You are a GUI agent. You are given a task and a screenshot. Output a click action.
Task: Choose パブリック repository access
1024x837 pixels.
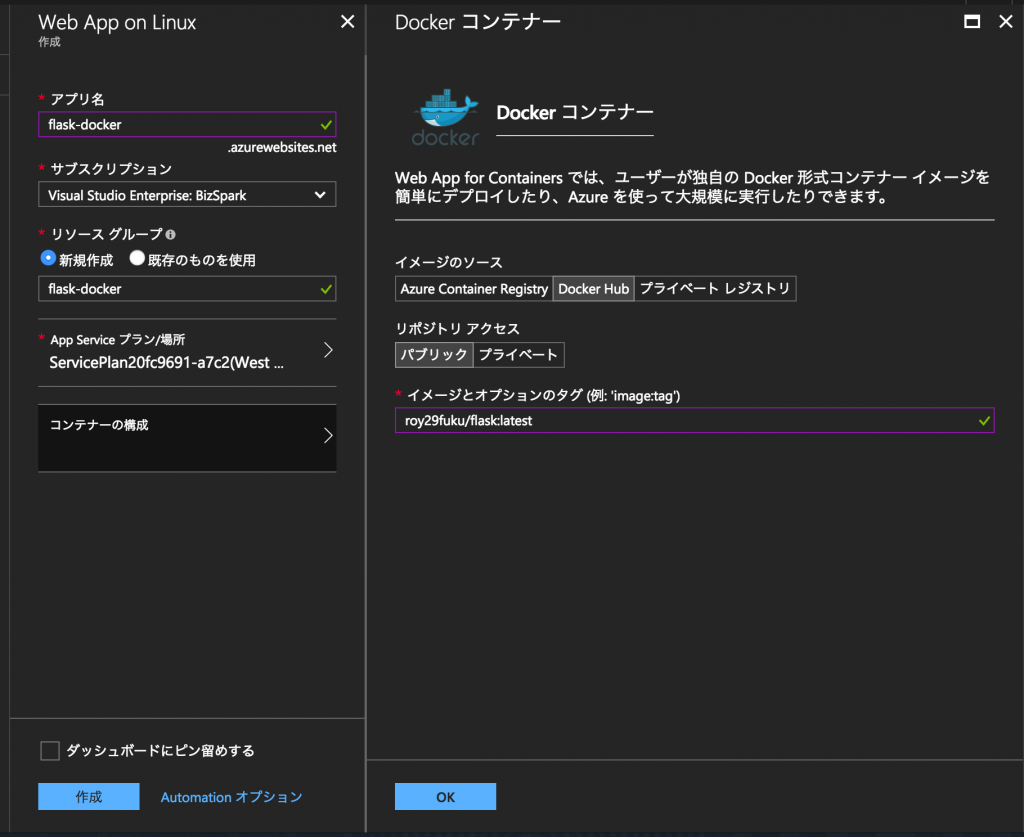coord(434,355)
